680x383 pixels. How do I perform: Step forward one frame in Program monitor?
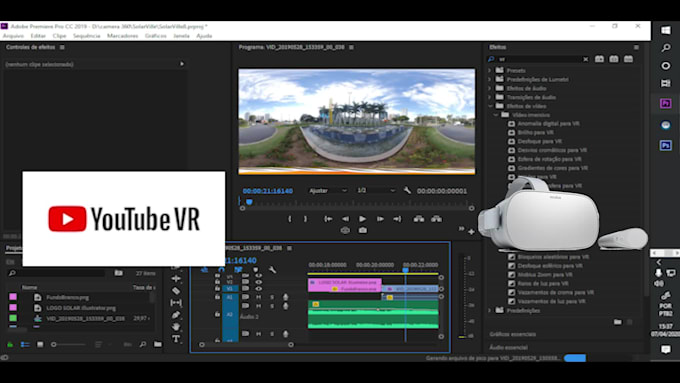(380, 219)
